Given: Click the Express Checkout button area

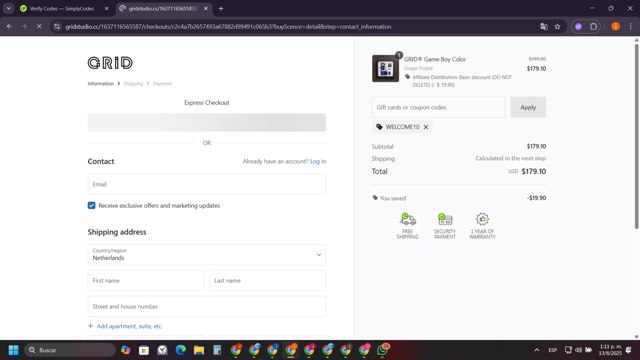Looking at the screenshot, I should coord(207,122).
